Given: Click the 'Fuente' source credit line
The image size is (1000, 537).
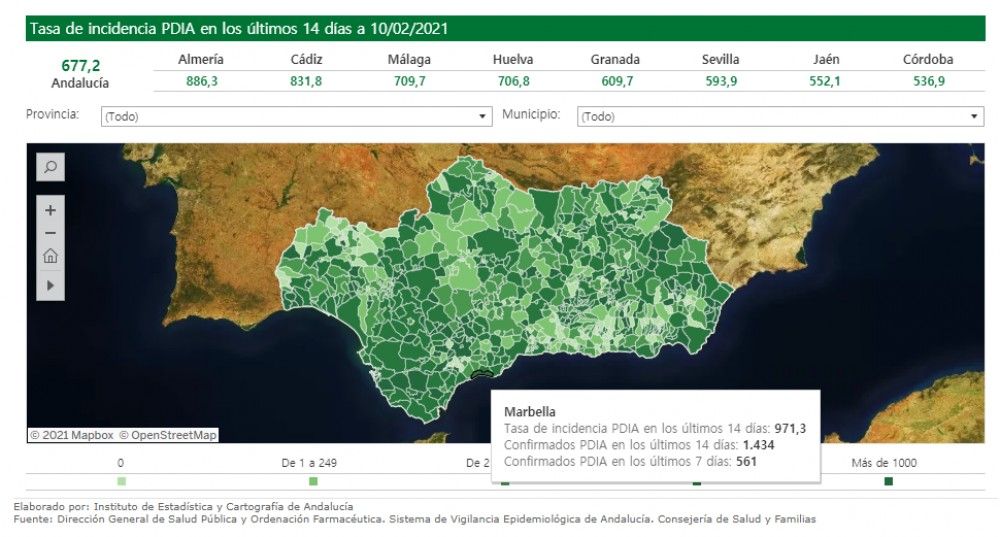Looking at the screenshot, I should (415, 519).
